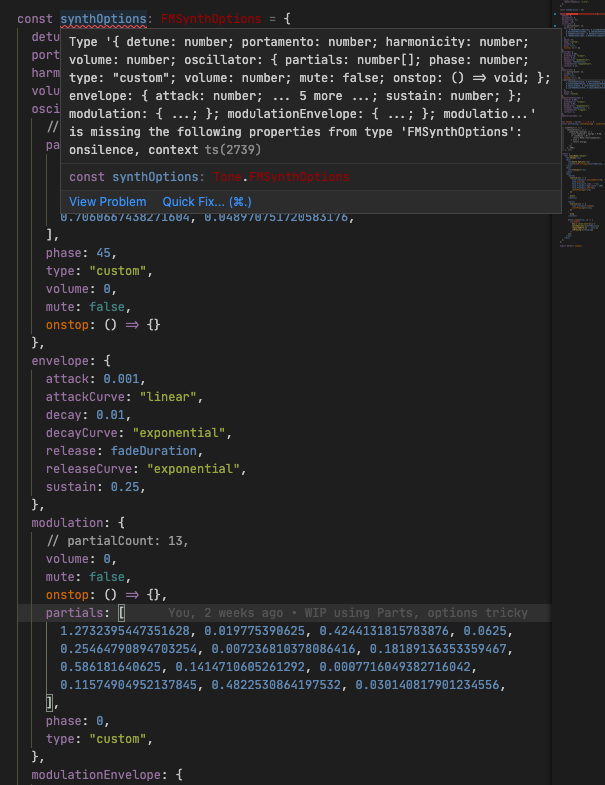This screenshot has width=605, height=785.
Task: Click attackCurve "linear" string
Action: tap(168, 397)
